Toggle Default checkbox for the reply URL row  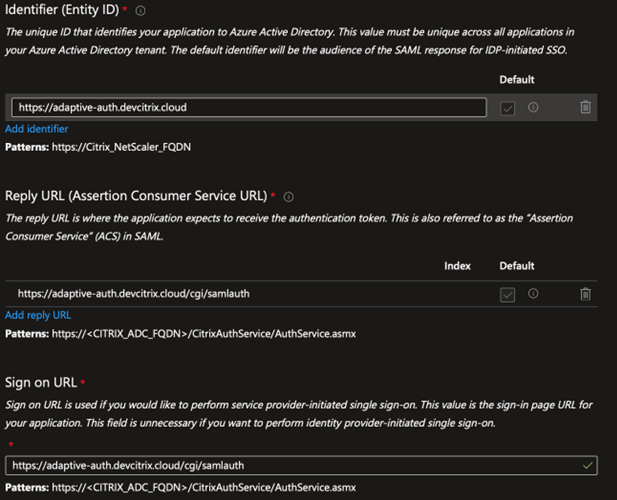pyautogui.click(x=507, y=294)
